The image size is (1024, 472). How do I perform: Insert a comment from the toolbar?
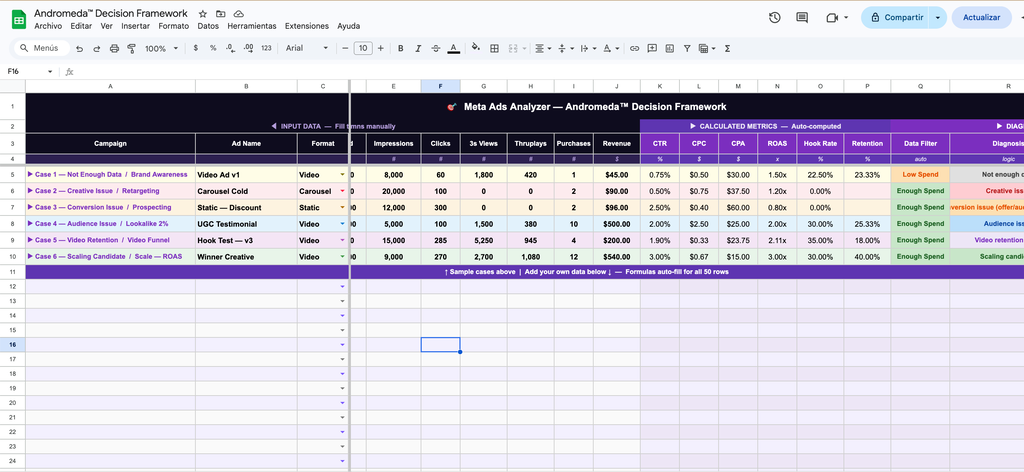[x=652, y=48]
